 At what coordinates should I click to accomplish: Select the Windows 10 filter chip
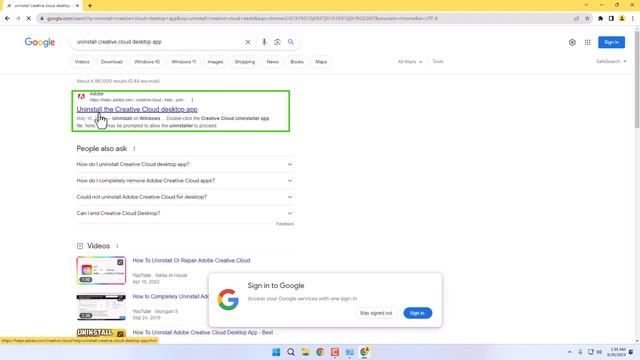pyautogui.click(x=147, y=62)
